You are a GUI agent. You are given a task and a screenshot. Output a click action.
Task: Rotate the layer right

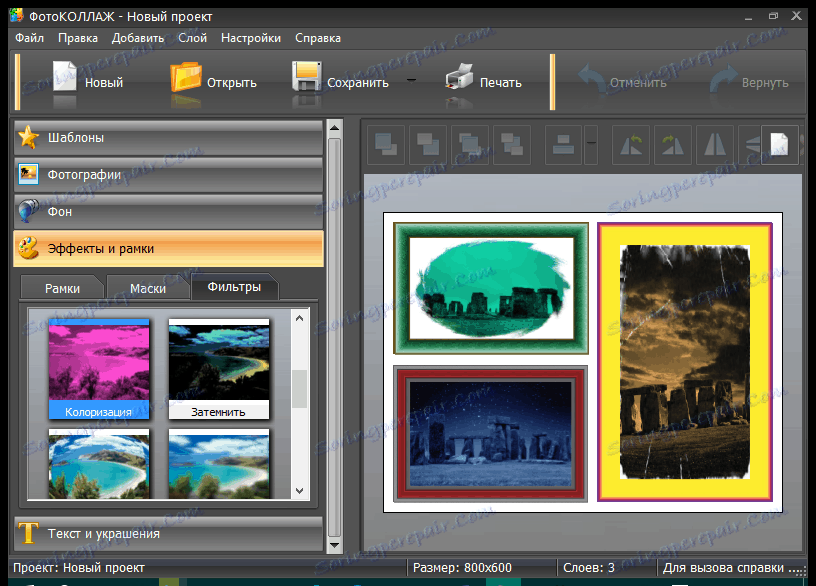[673, 145]
